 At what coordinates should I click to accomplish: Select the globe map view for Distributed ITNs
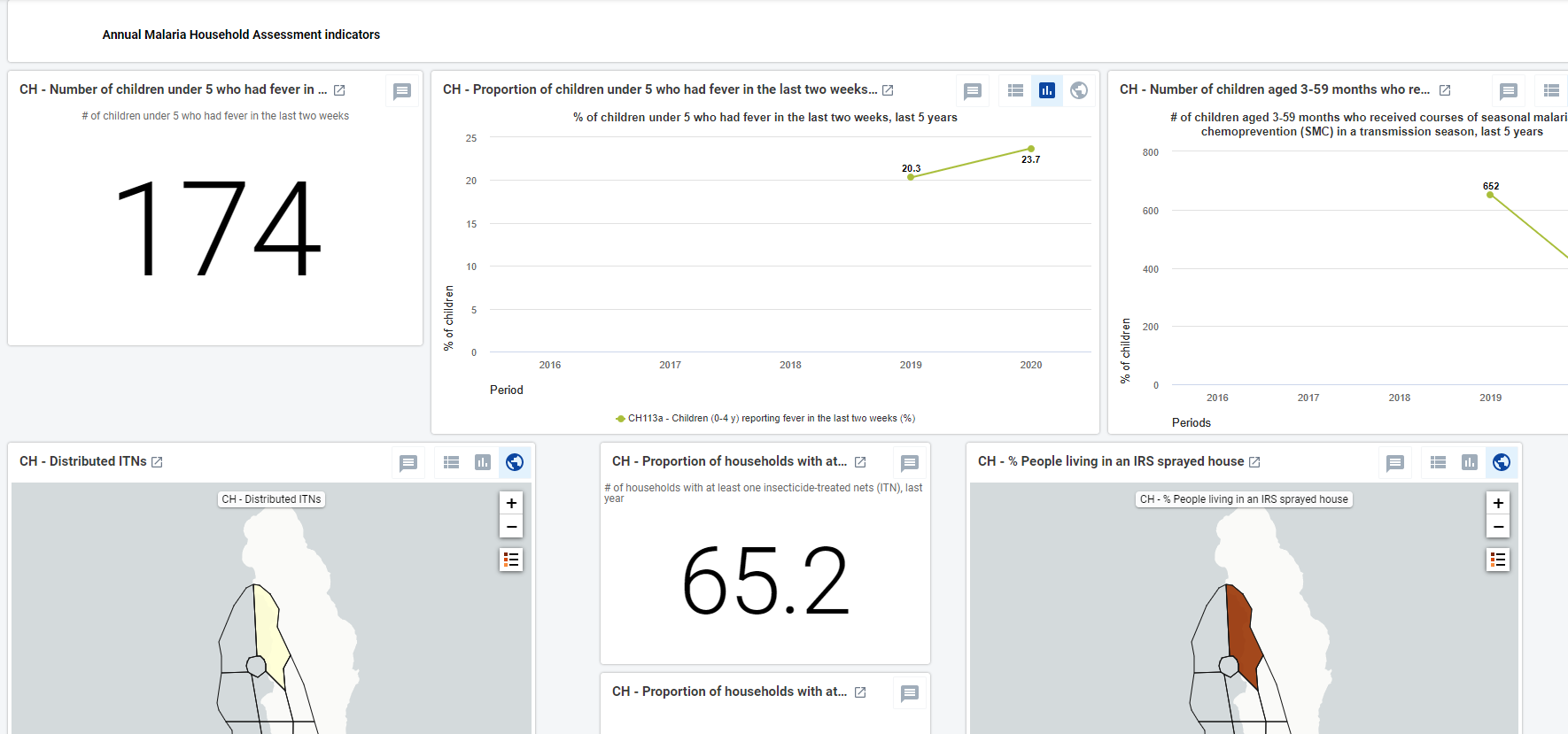(515, 462)
